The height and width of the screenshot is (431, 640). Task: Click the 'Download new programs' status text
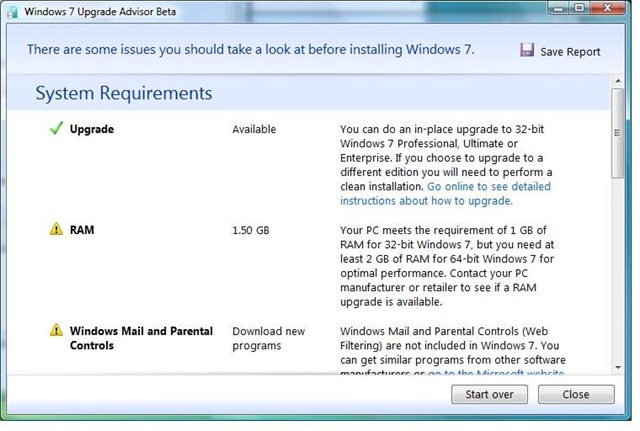coord(266,338)
